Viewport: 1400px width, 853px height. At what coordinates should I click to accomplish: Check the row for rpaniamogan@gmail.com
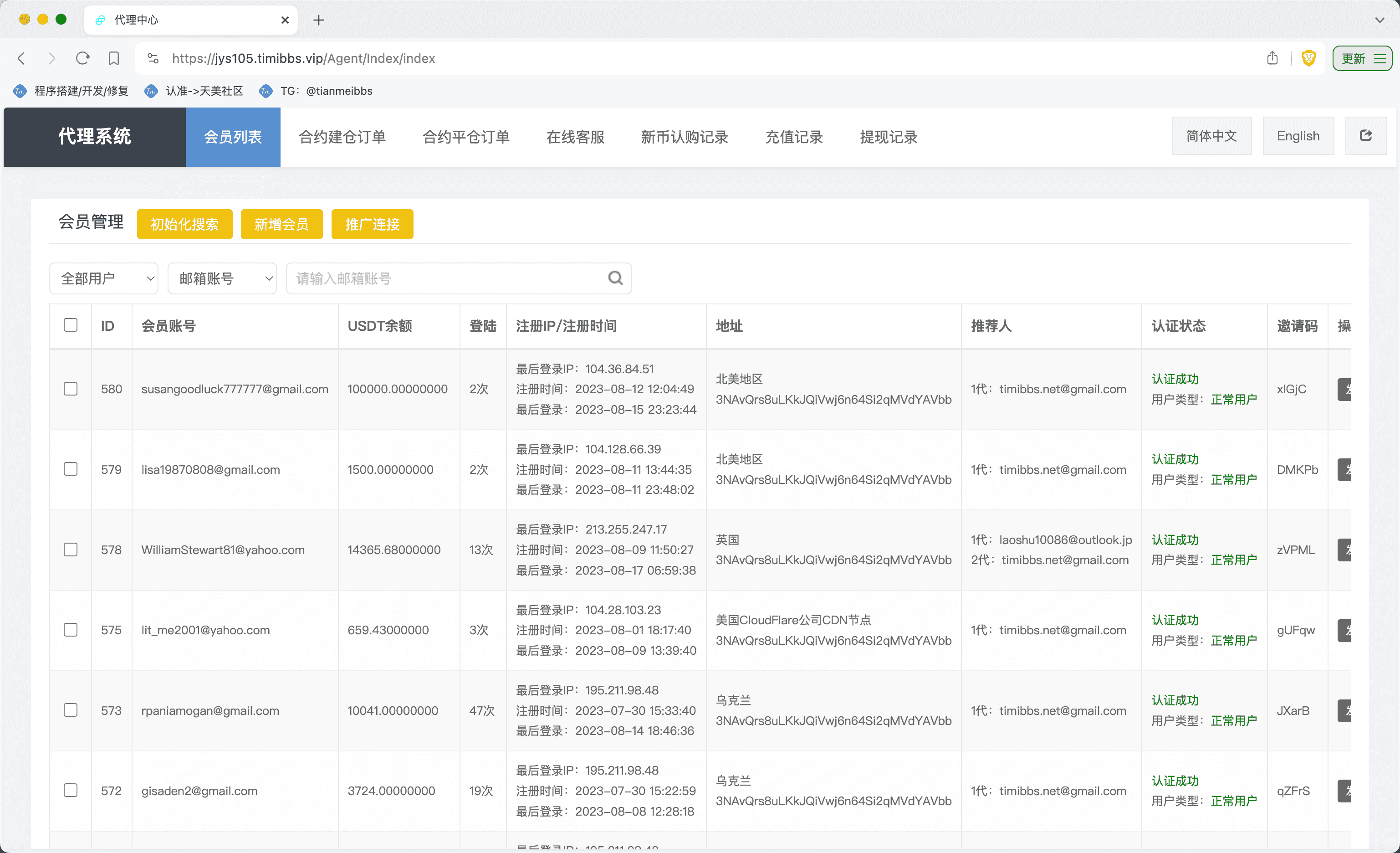(x=71, y=710)
